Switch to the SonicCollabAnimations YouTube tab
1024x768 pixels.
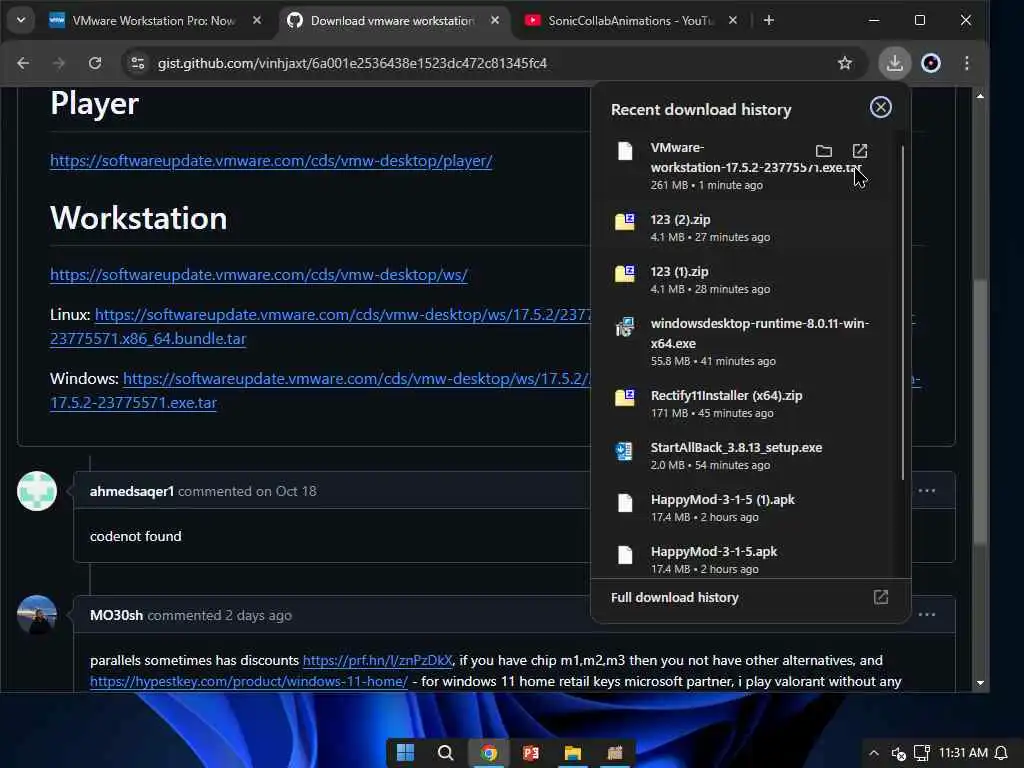[x=631, y=20]
